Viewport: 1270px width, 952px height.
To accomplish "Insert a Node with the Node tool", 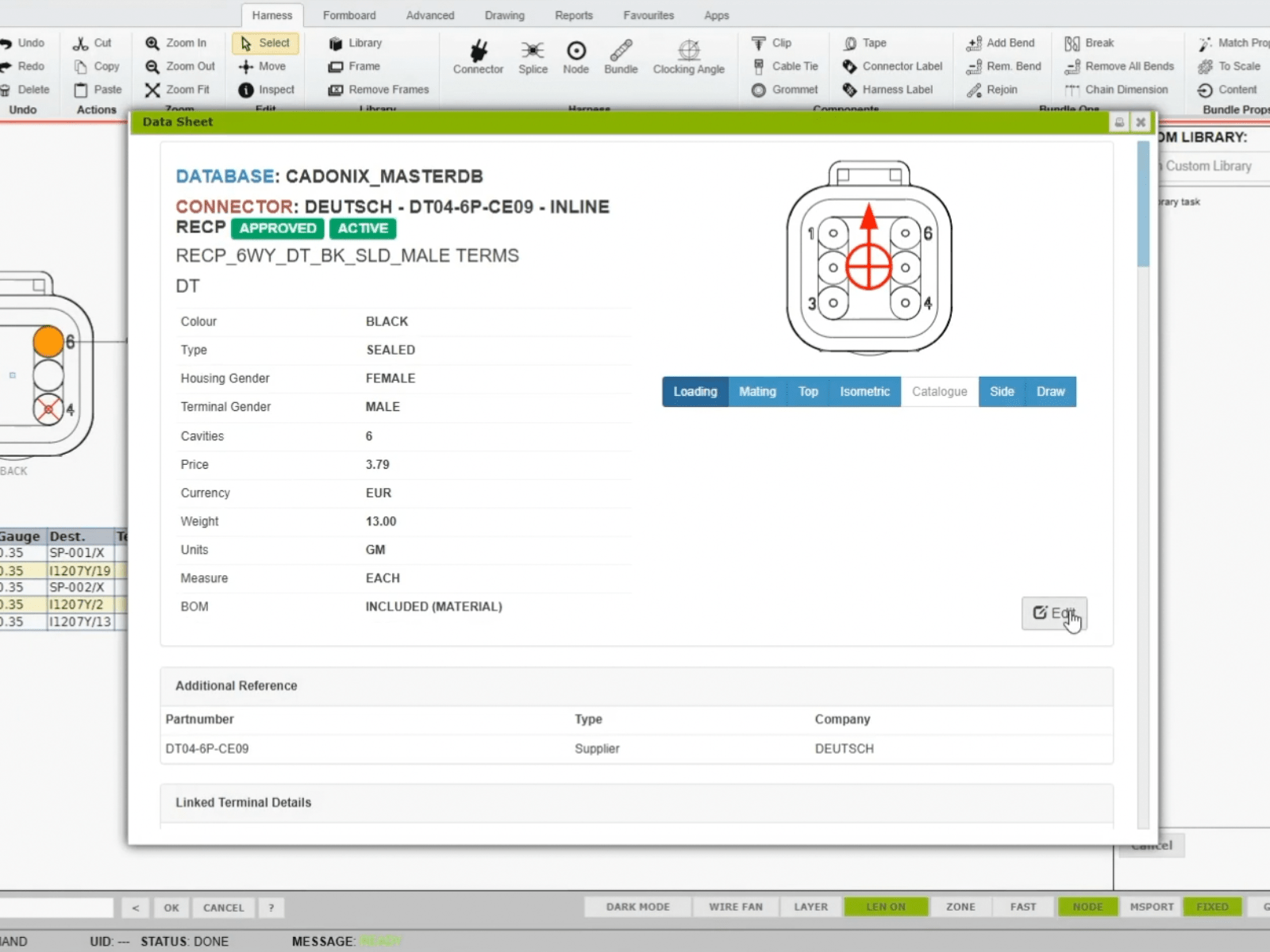I will [x=575, y=56].
